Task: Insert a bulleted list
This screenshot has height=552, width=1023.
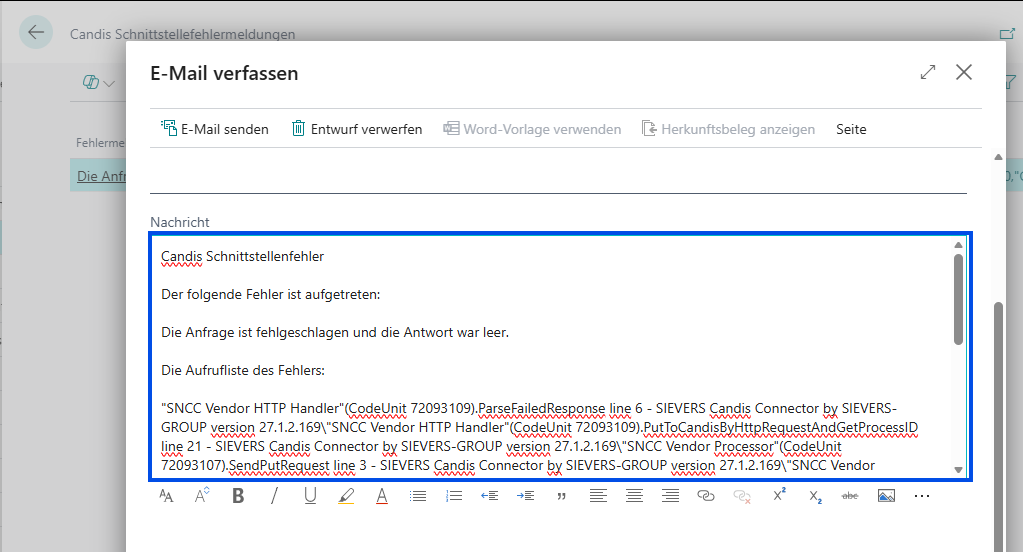Action: tap(418, 497)
